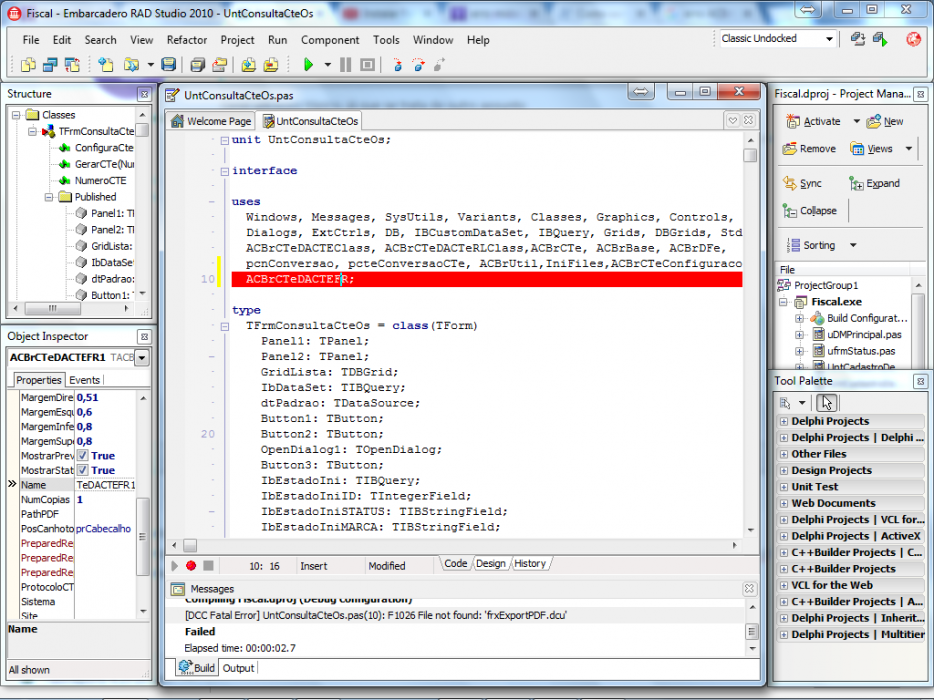Click the Activate project icon

pos(814,122)
